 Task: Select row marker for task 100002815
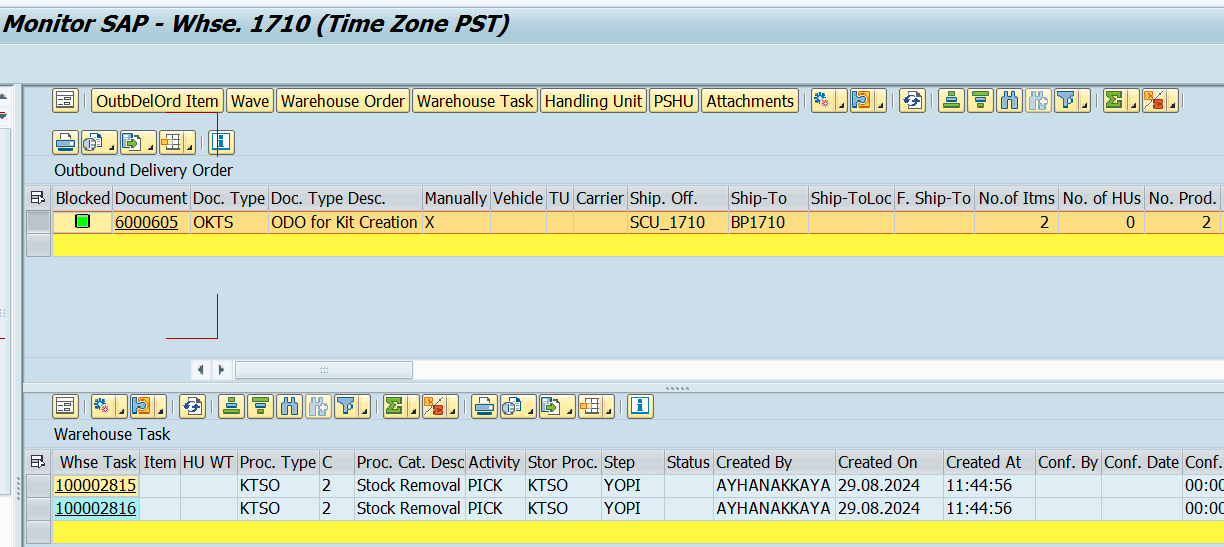[x=38, y=485]
